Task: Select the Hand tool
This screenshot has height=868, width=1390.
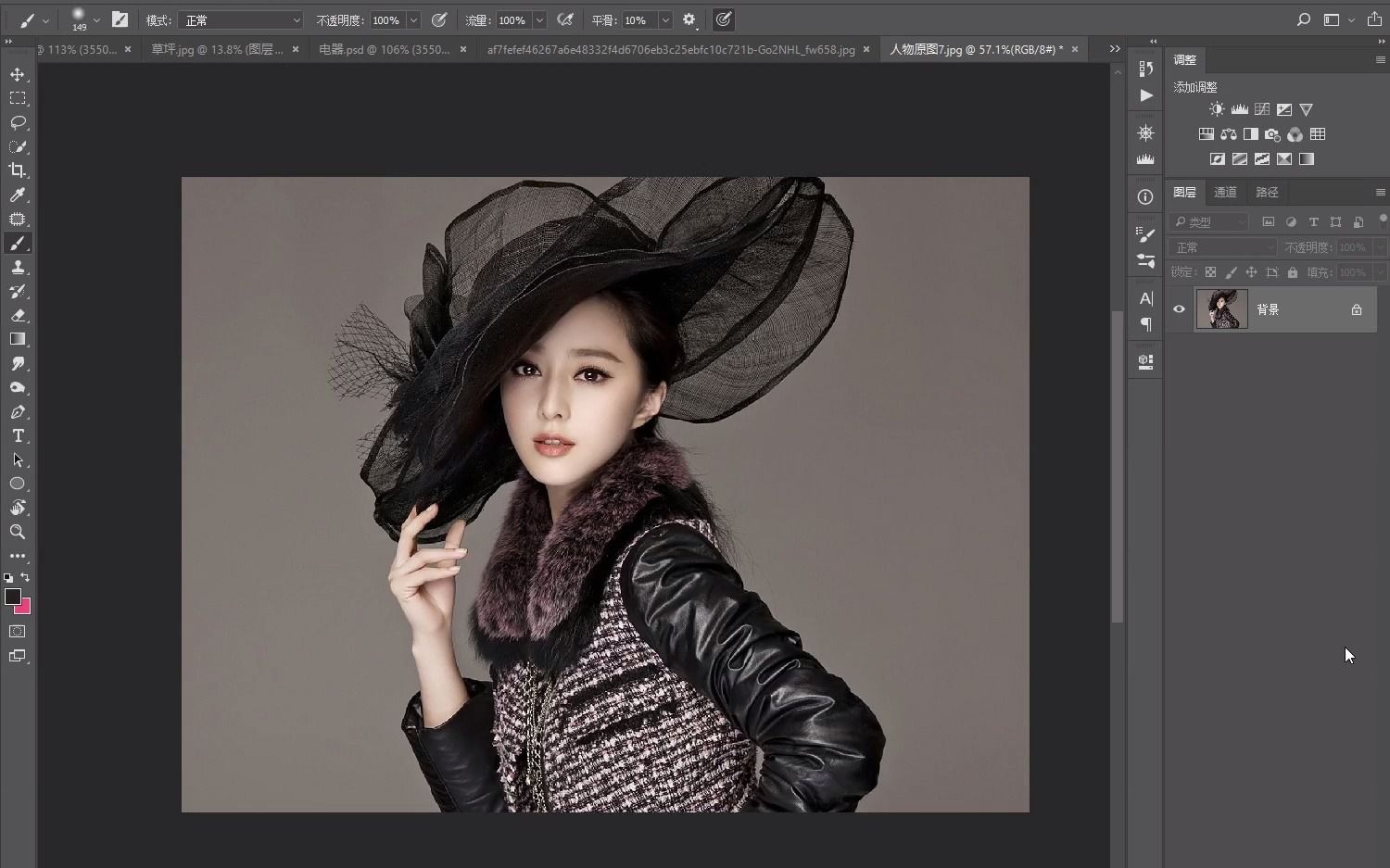Action: 18,508
